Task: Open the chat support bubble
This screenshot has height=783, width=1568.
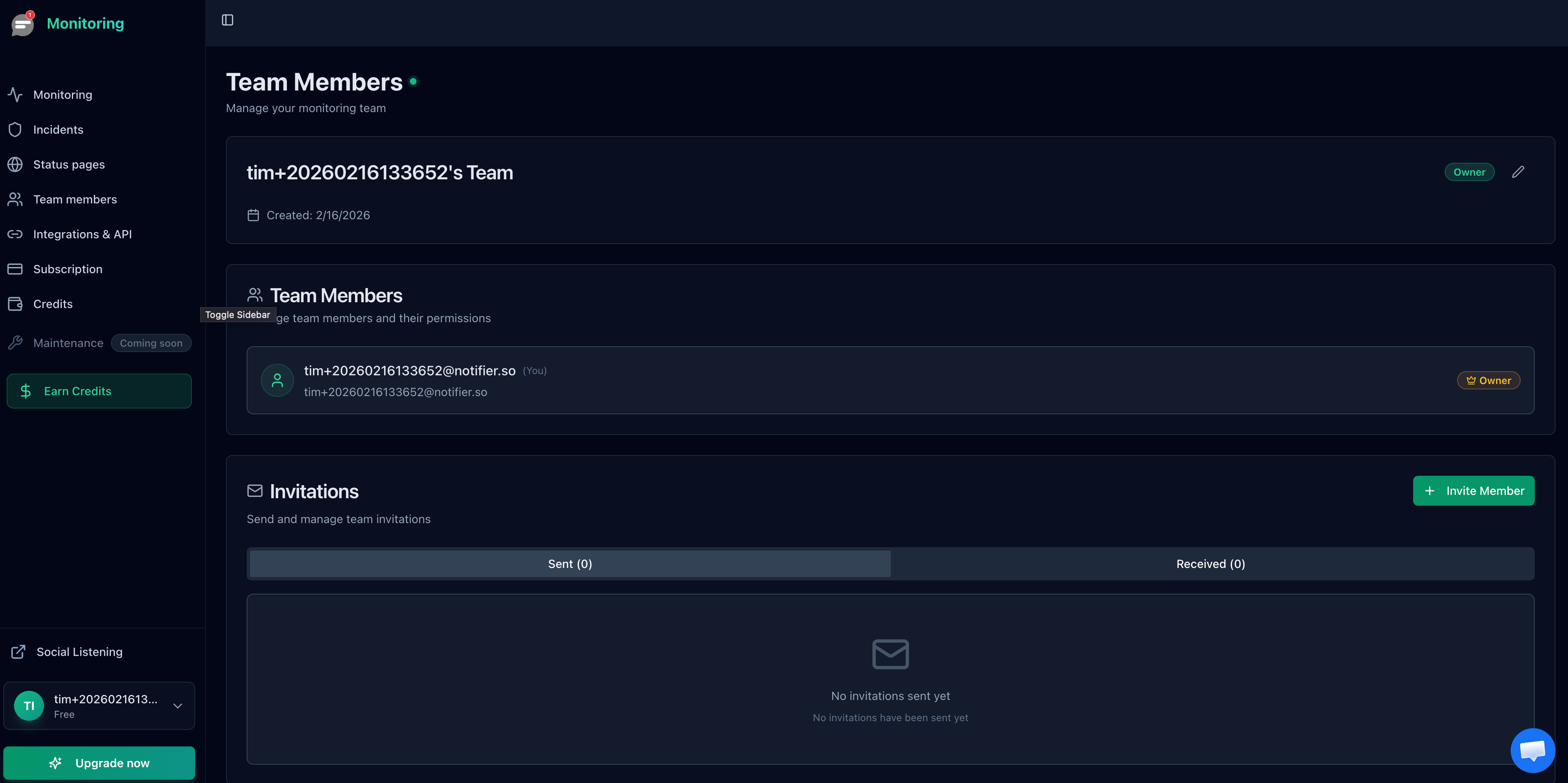Action: click(1532, 750)
